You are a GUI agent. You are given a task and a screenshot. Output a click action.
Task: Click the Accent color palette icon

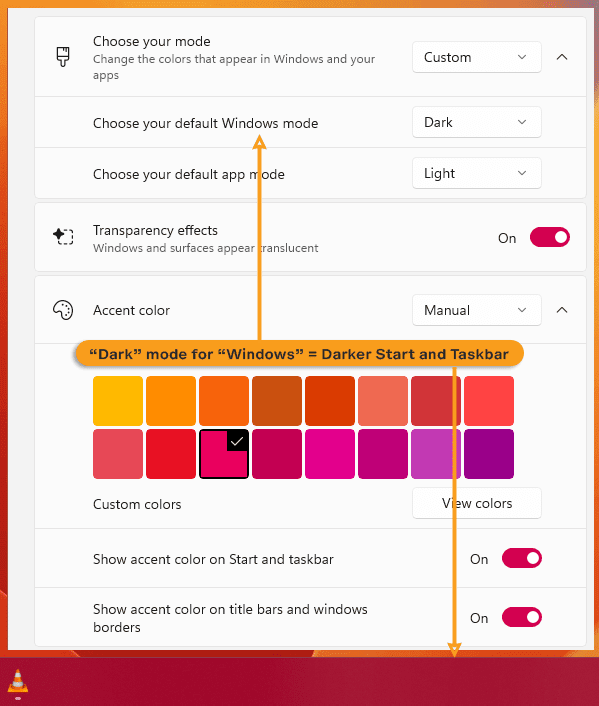pyautogui.click(x=63, y=310)
